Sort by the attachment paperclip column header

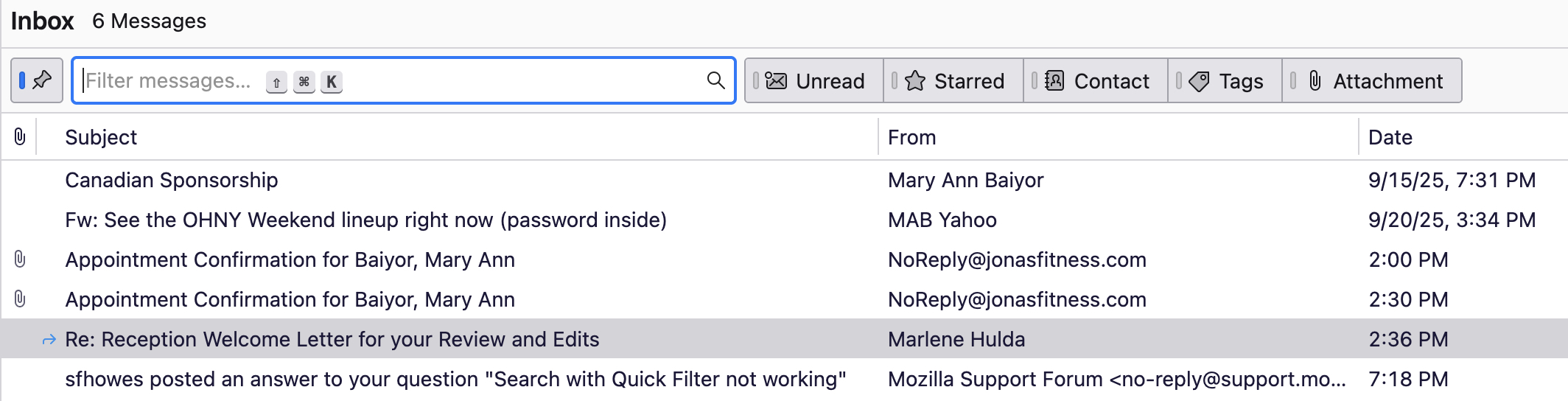point(20,136)
